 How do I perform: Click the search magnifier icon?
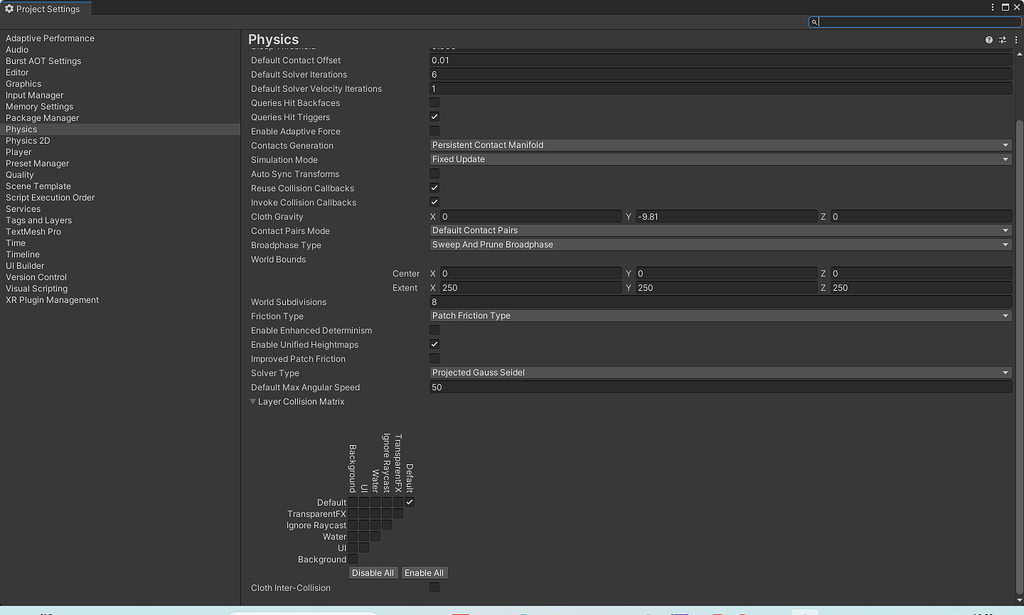tap(814, 21)
